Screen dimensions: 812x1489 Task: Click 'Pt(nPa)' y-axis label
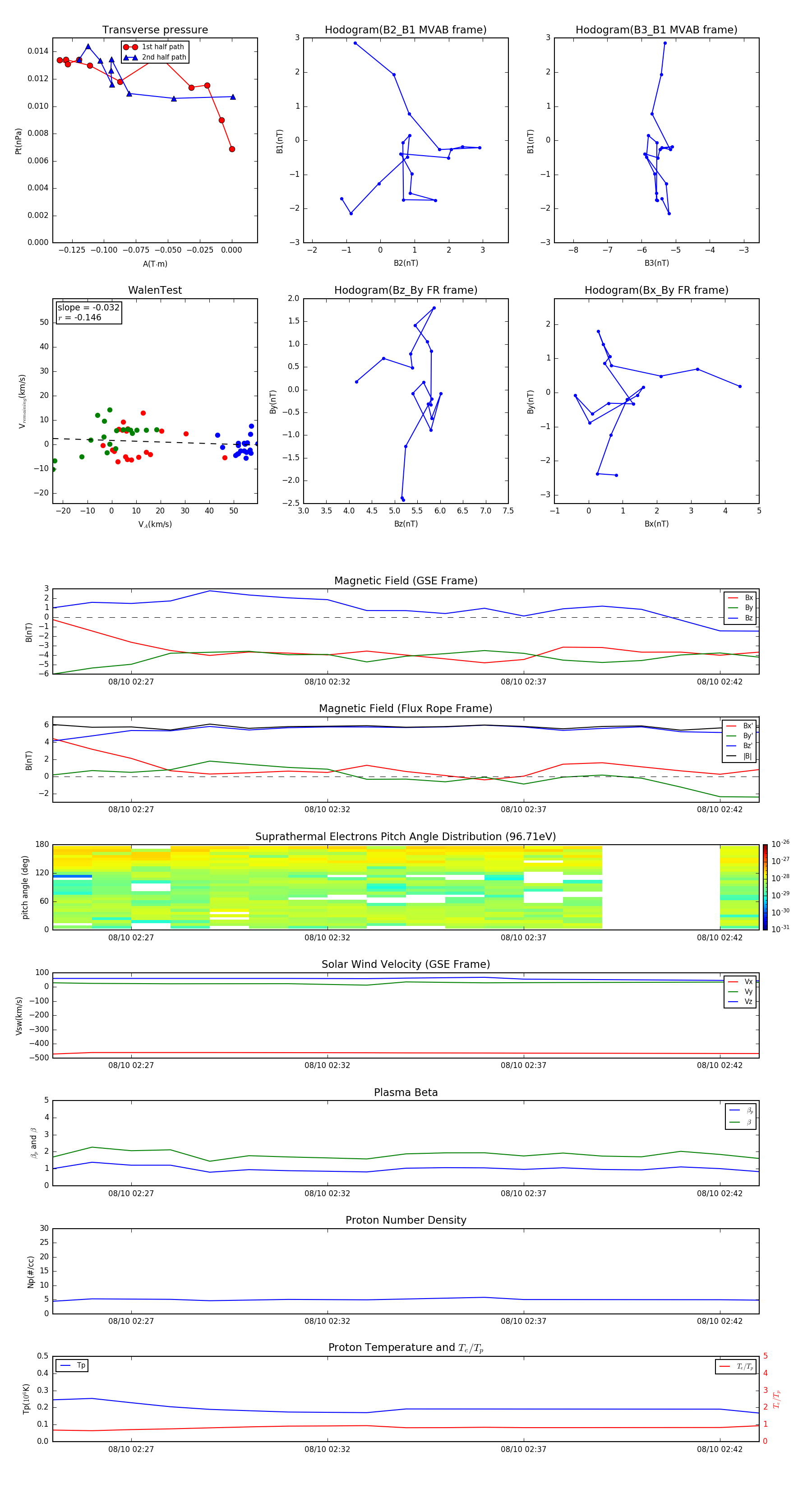(18, 140)
